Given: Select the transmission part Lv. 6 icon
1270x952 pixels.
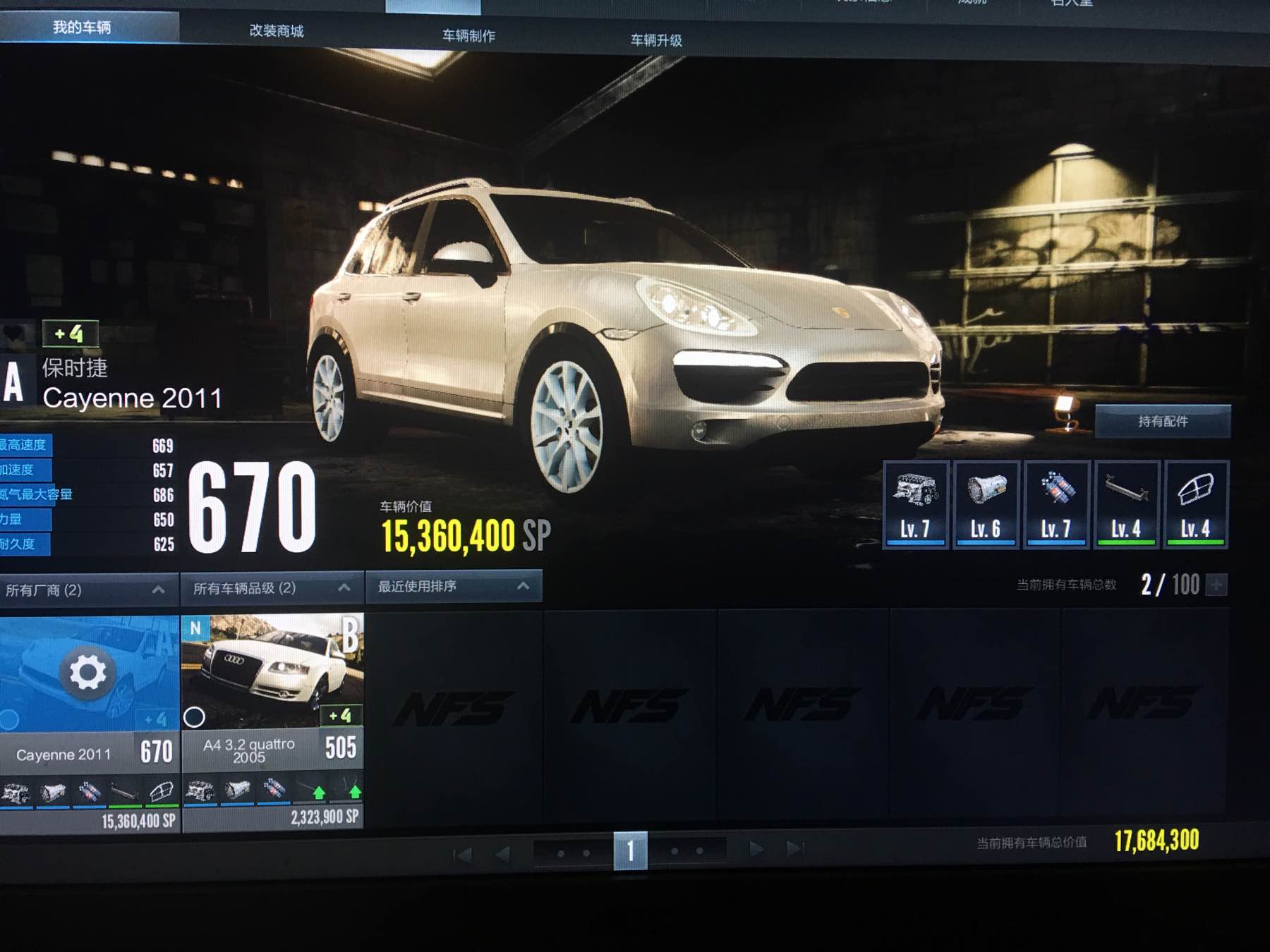Looking at the screenshot, I should (x=986, y=504).
